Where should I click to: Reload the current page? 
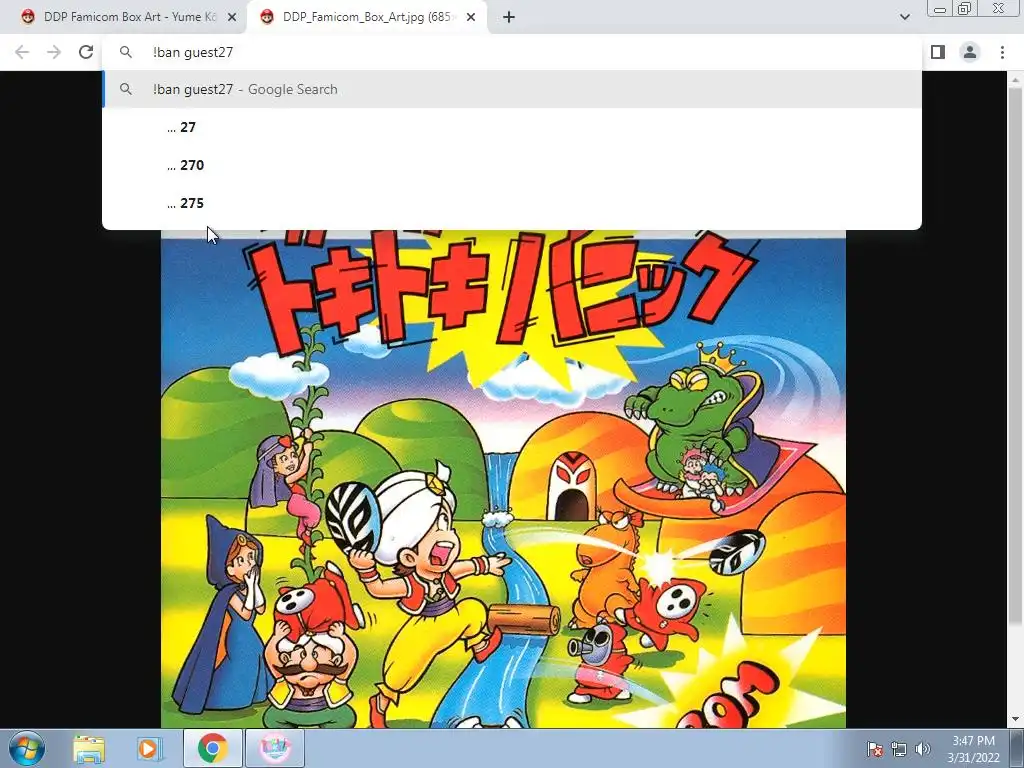click(x=86, y=52)
